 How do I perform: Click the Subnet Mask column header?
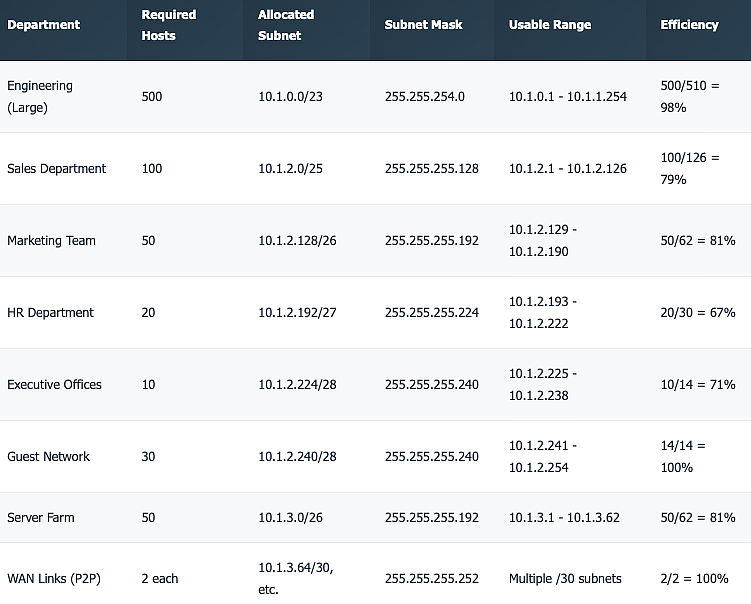tap(423, 25)
